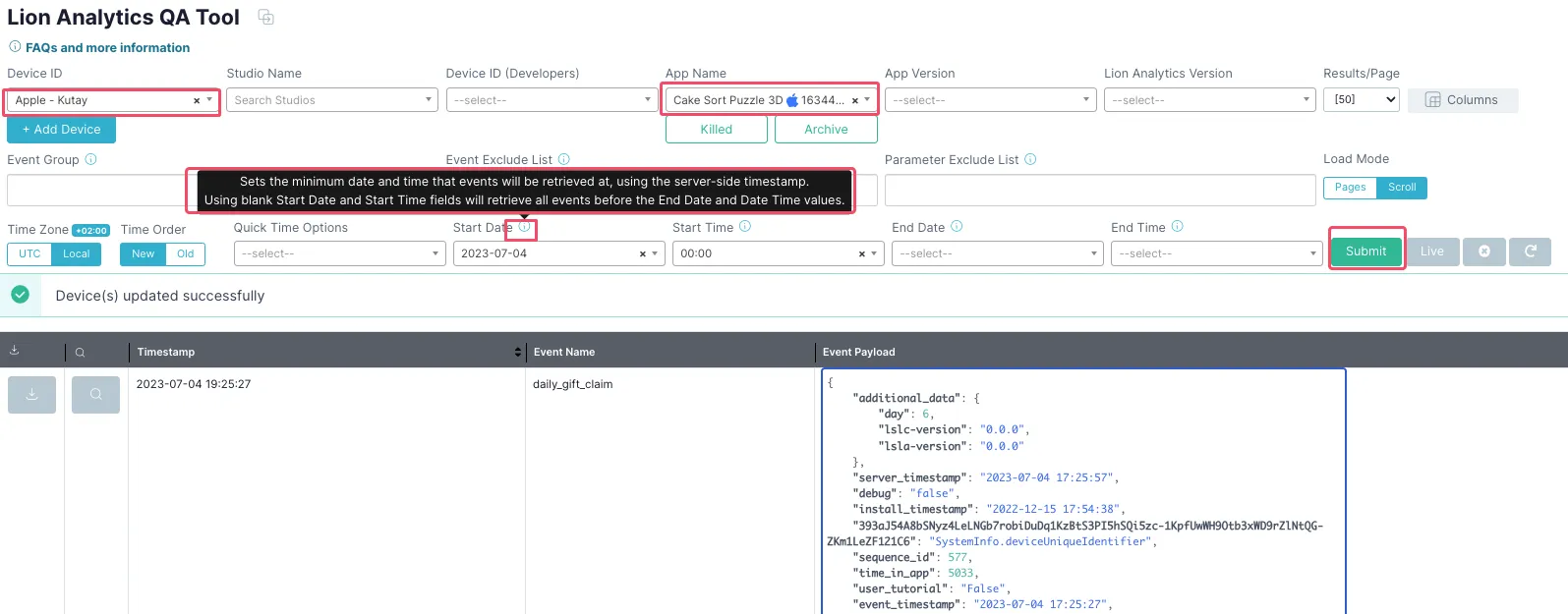Select the Archive button
This screenshot has height=614, width=1568.
(x=826, y=130)
